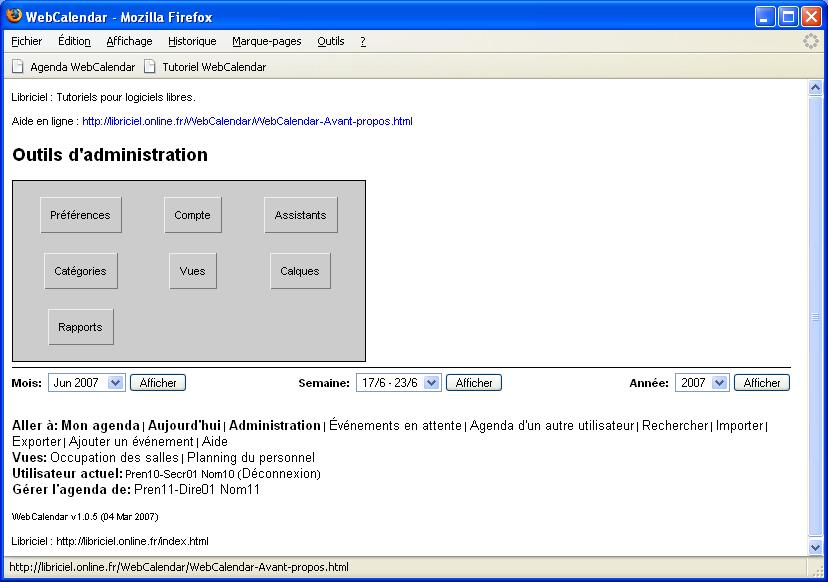Open the Aide link
Viewport: 828px width, 582px height.
coord(214,442)
